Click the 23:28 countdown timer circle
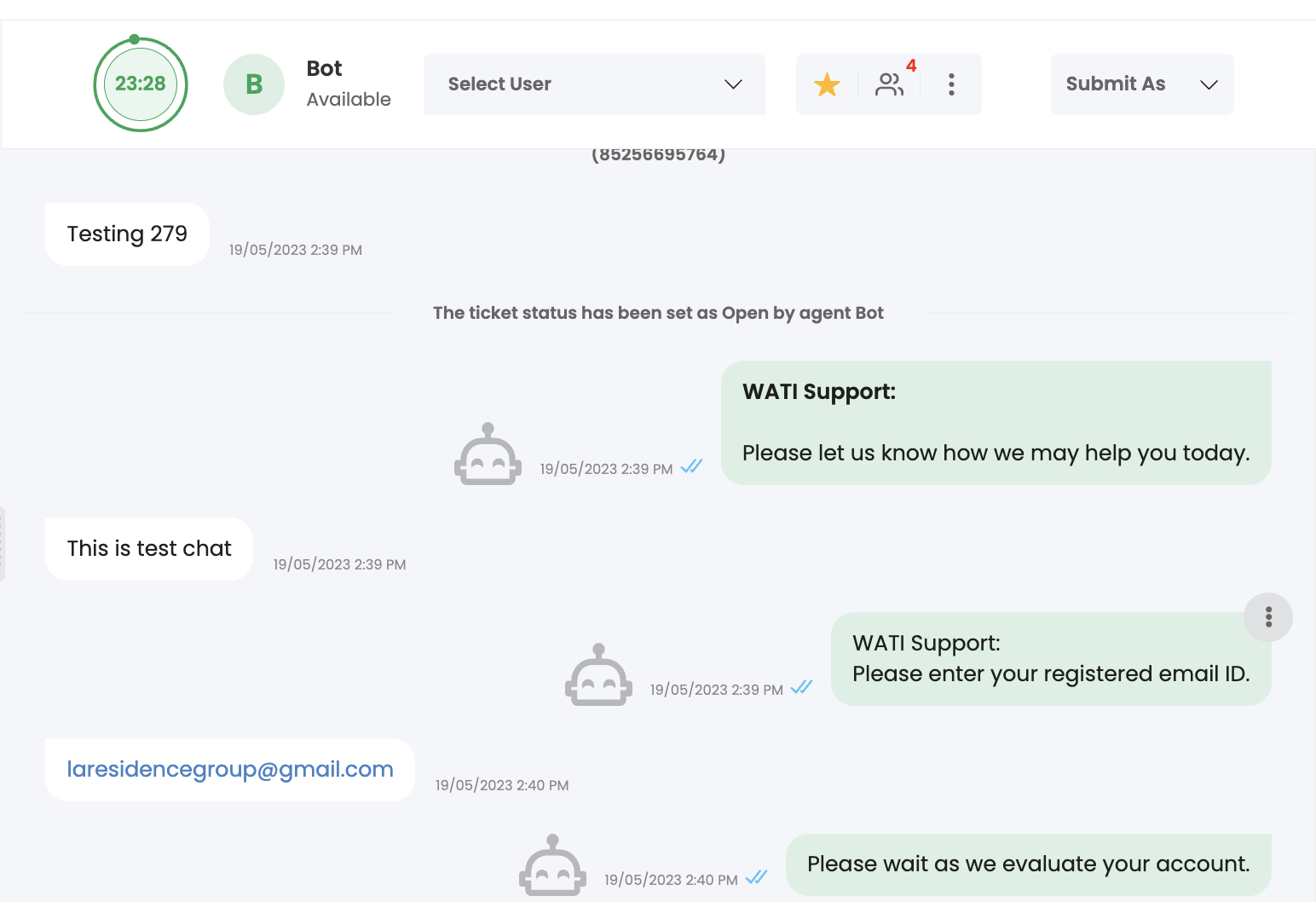This screenshot has height=902, width=1316. (140, 84)
